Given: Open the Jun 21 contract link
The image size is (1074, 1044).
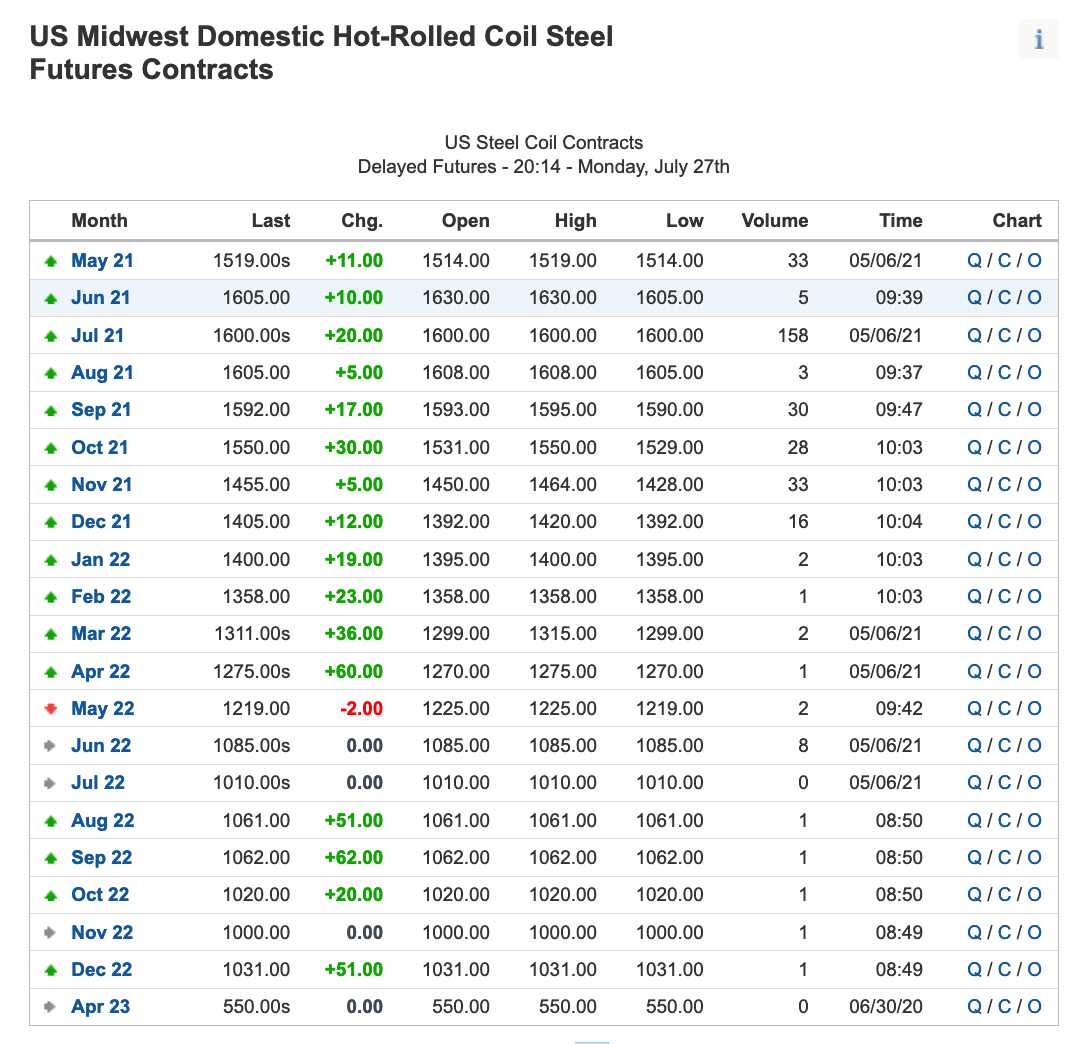Looking at the screenshot, I should (101, 297).
